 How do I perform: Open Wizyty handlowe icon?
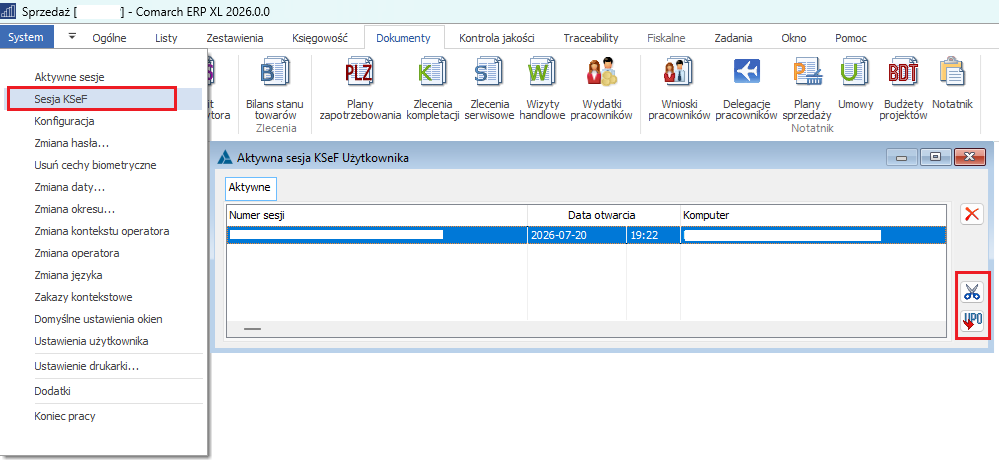[x=542, y=73]
